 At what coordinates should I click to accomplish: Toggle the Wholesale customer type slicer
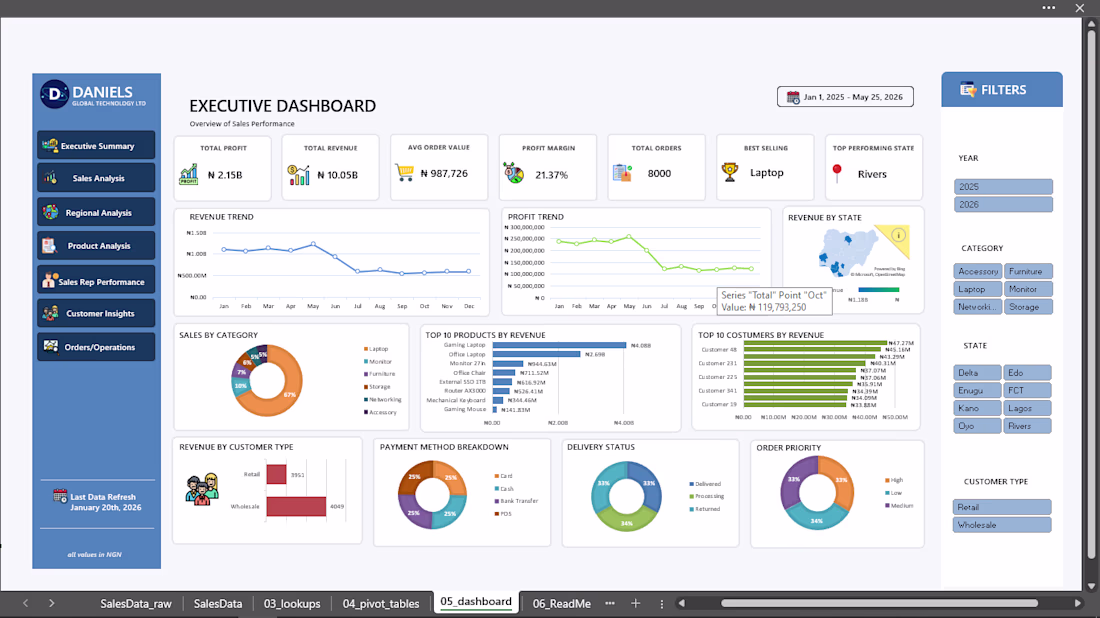coord(1002,525)
